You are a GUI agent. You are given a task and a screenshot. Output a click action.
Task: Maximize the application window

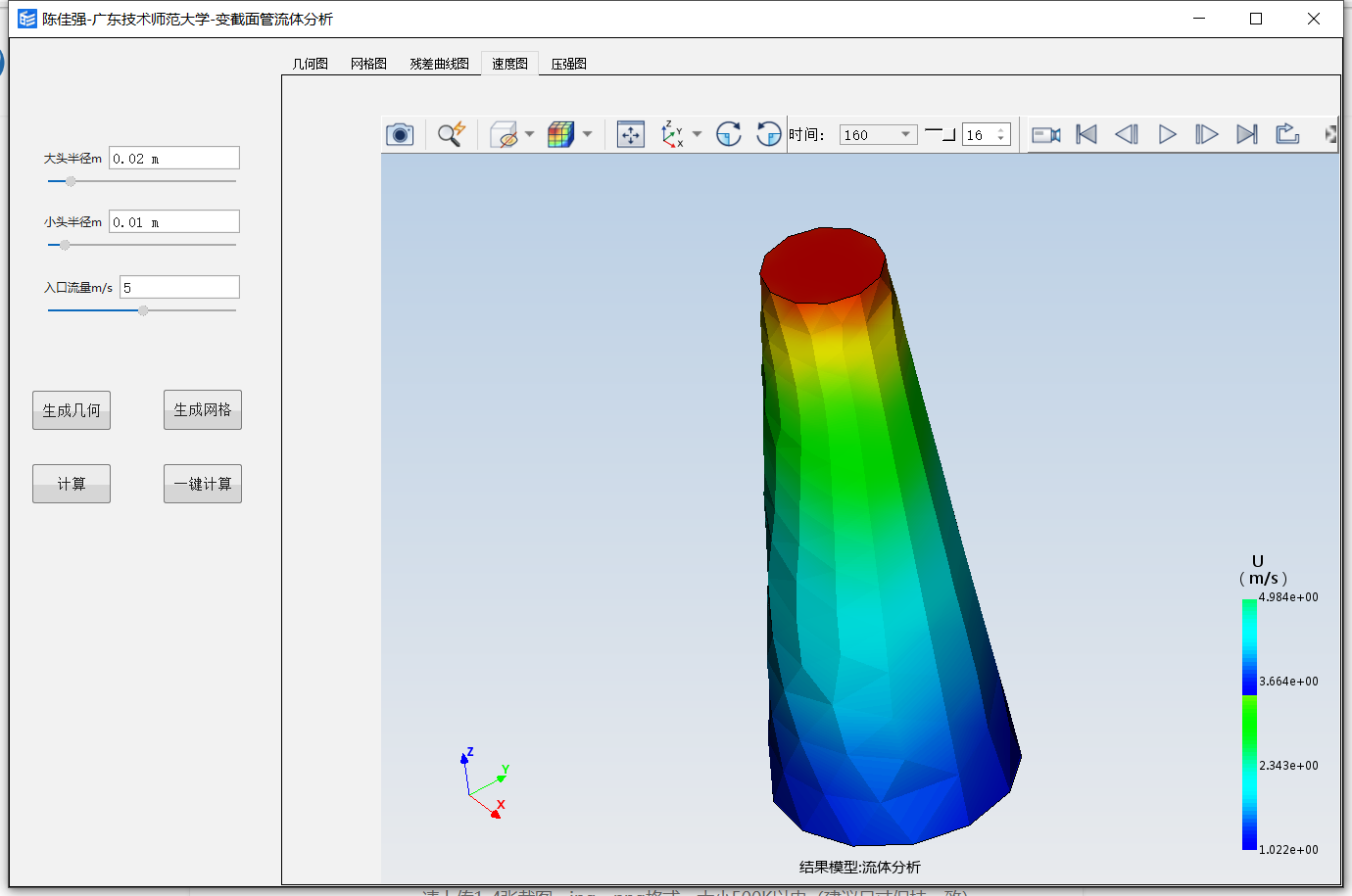pyautogui.click(x=1256, y=19)
